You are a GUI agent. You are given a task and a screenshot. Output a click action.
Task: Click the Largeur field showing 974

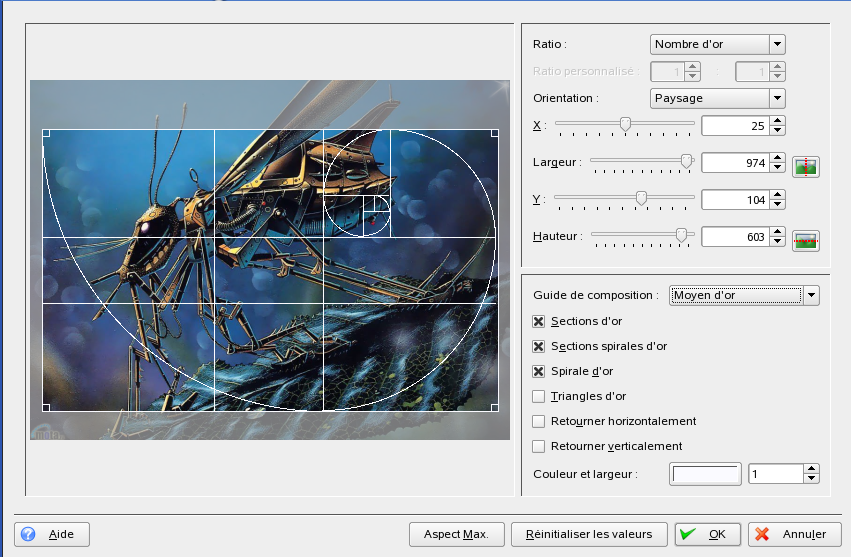coord(735,163)
